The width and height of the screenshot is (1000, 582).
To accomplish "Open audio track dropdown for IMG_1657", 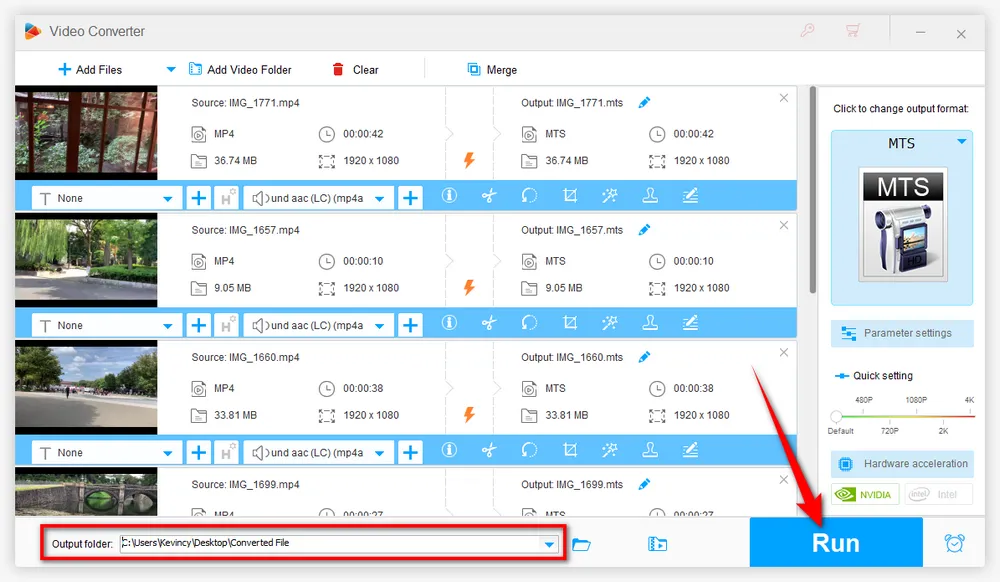I will pyautogui.click(x=319, y=325).
